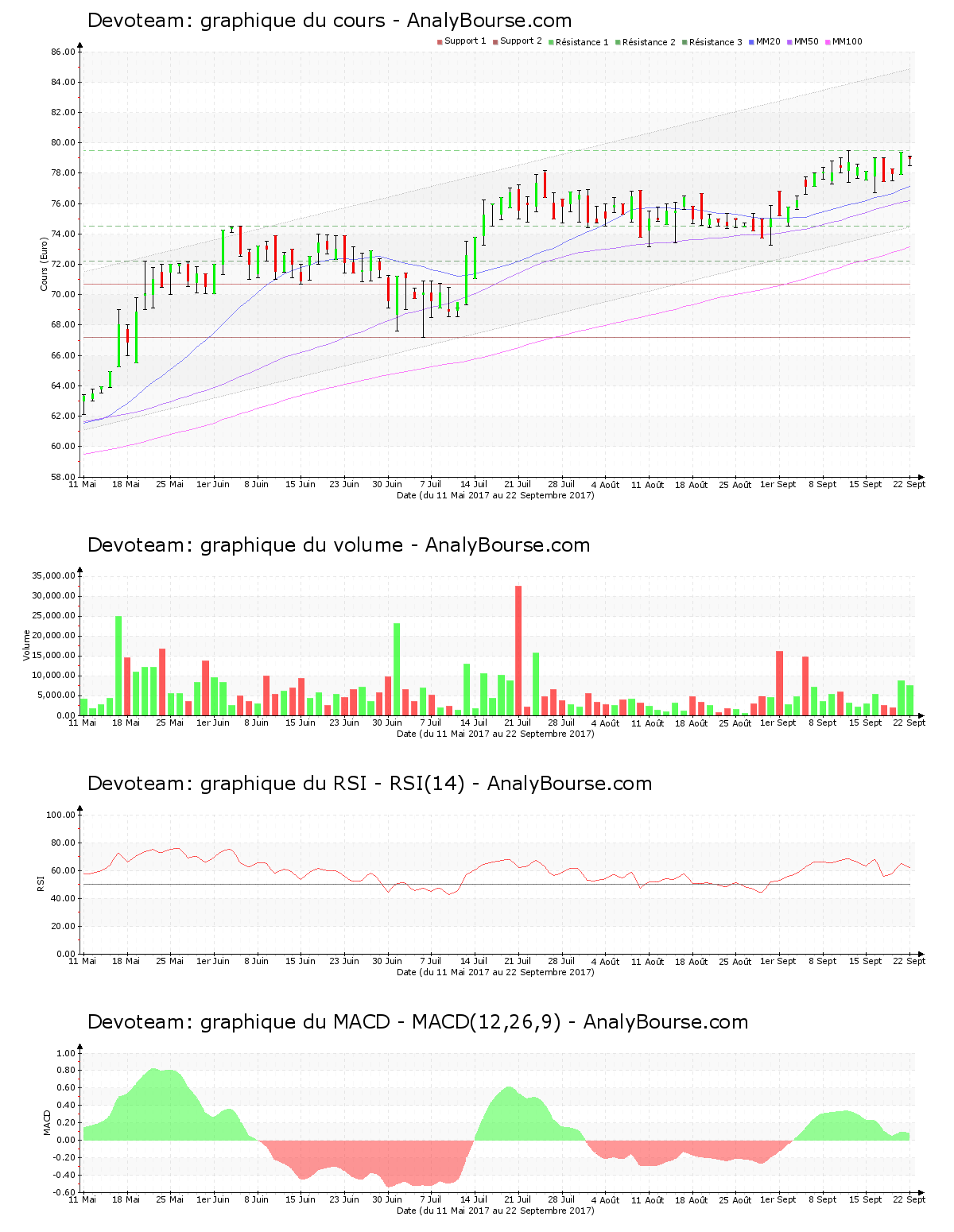Click the '100.00' RSI axis value
Viewport: 954px width, 1232px height.
(61, 815)
